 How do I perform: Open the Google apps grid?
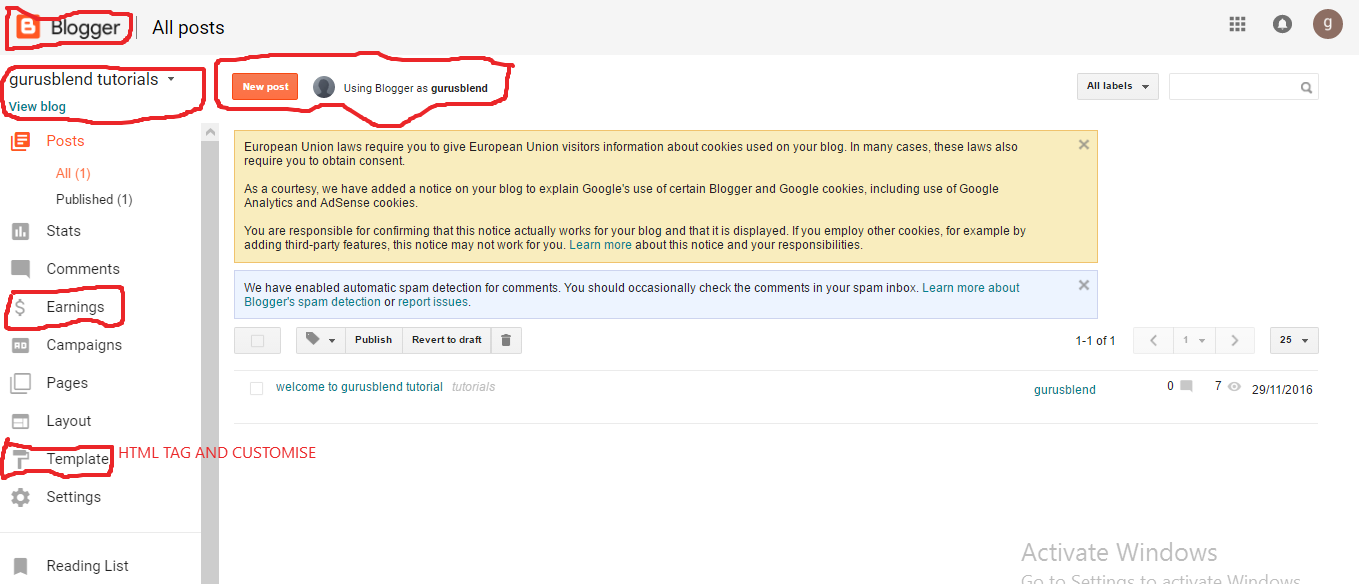(x=1238, y=24)
